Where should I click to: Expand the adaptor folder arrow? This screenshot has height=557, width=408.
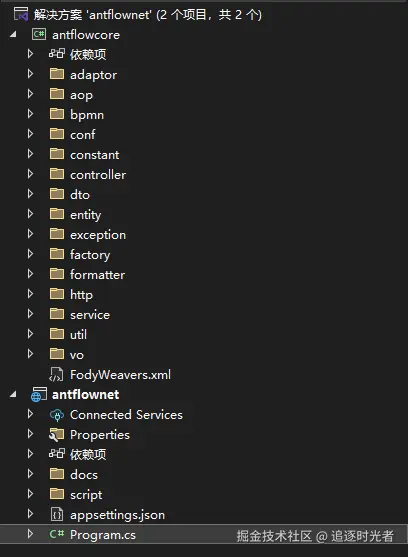click(x=31, y=74)
